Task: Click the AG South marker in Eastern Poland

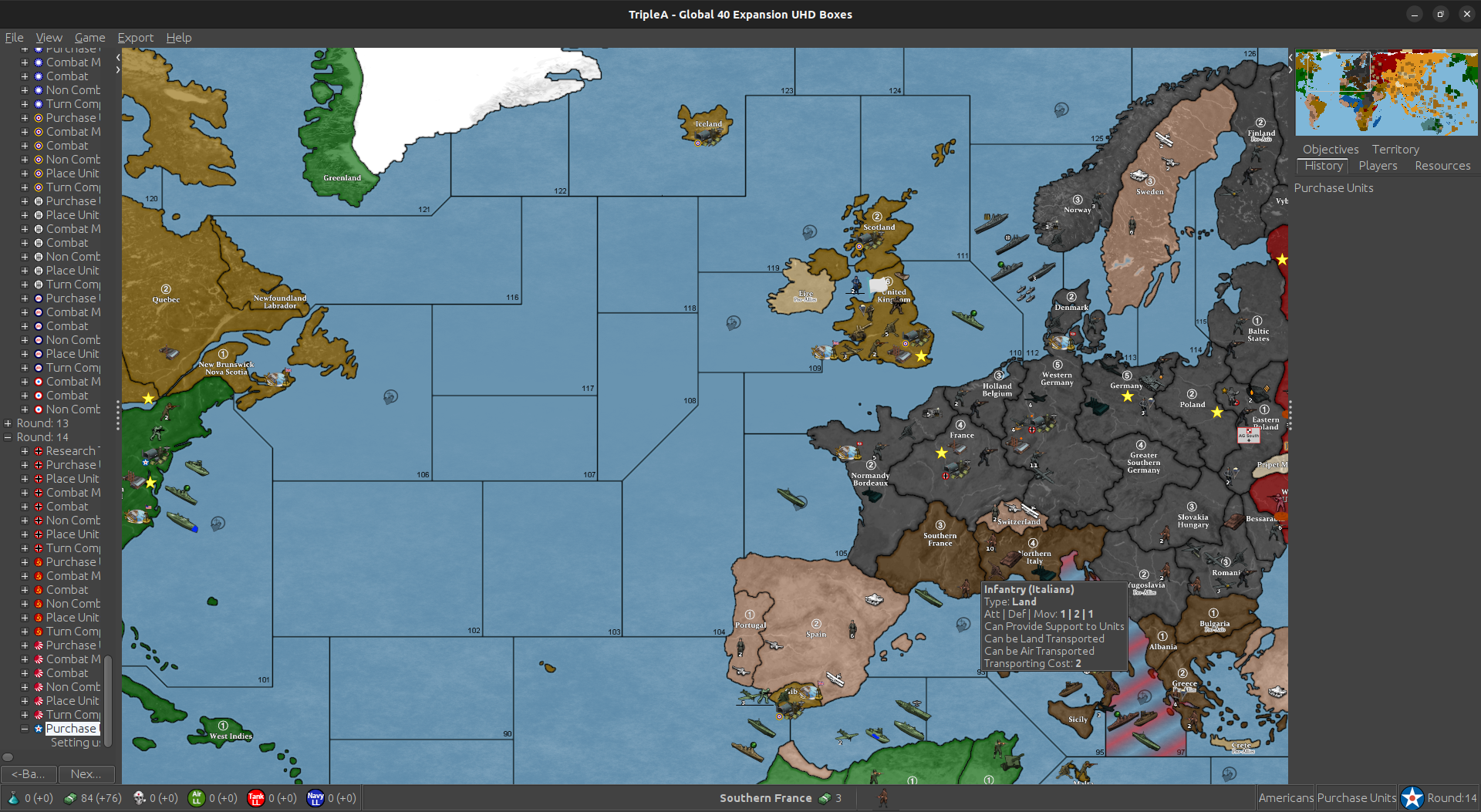Action: pos(1248,435)
